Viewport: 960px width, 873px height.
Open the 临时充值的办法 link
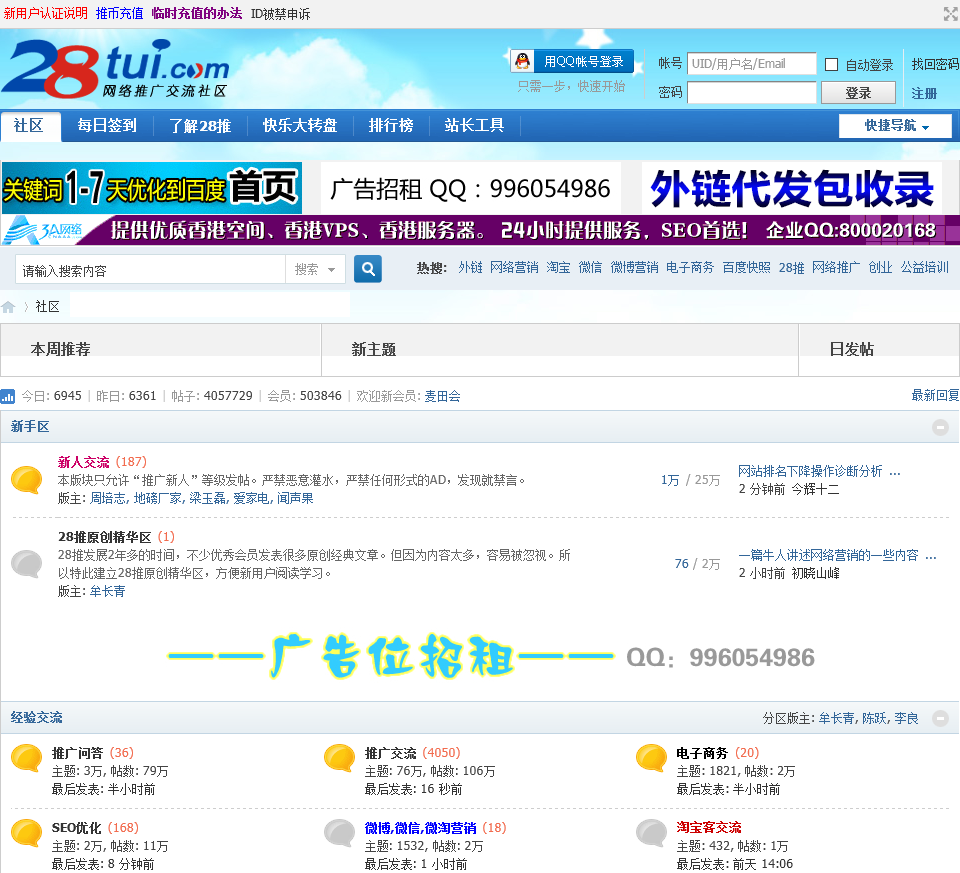pyautogui.click(x=197, y=13)
